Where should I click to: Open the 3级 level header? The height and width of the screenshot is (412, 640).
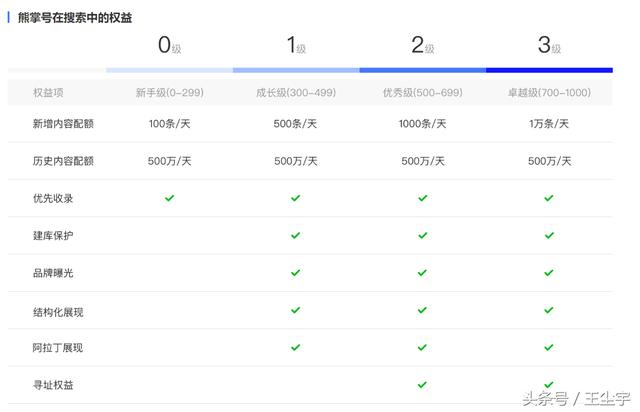pos(549,45)
